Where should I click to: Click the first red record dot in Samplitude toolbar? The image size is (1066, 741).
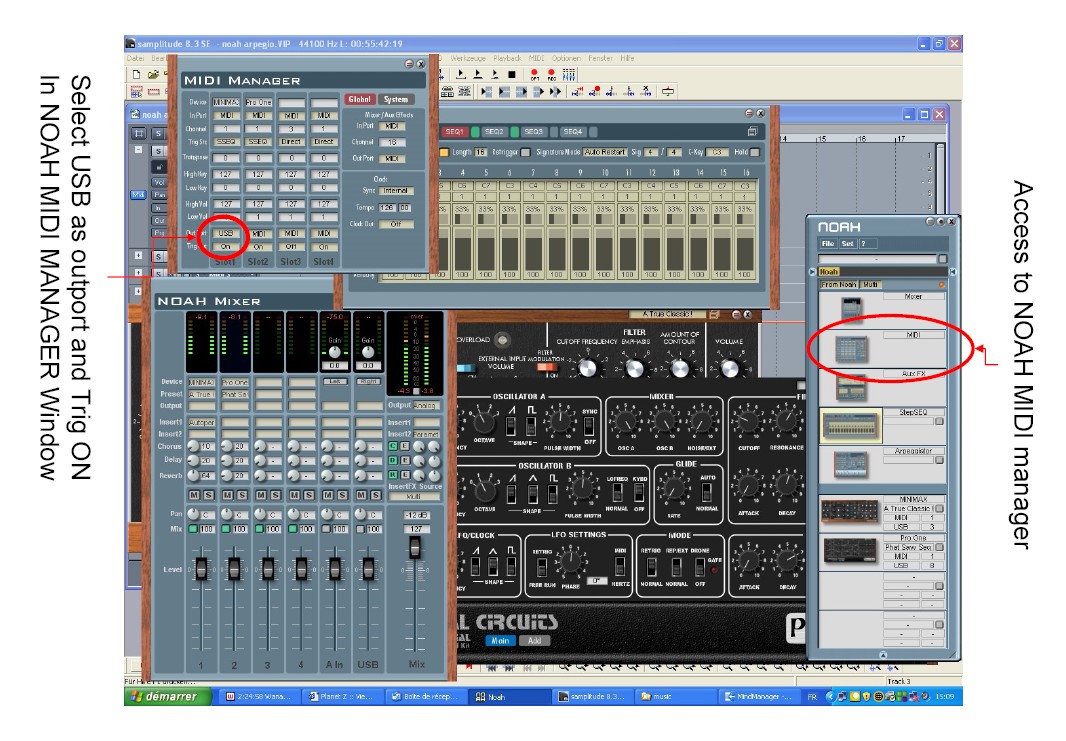click(x=534, y=73)
